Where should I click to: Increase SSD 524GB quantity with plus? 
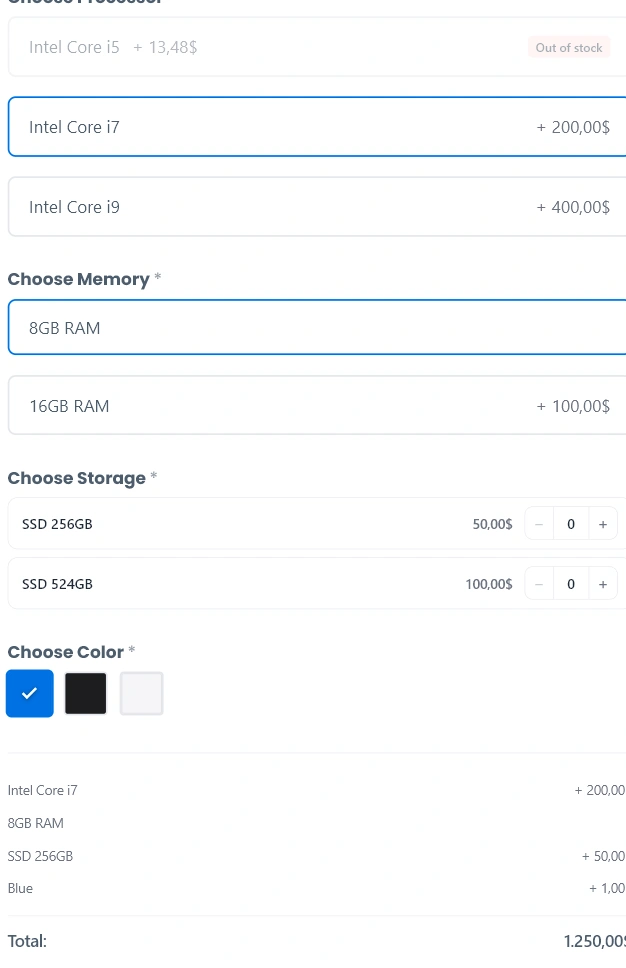(603, 584)
